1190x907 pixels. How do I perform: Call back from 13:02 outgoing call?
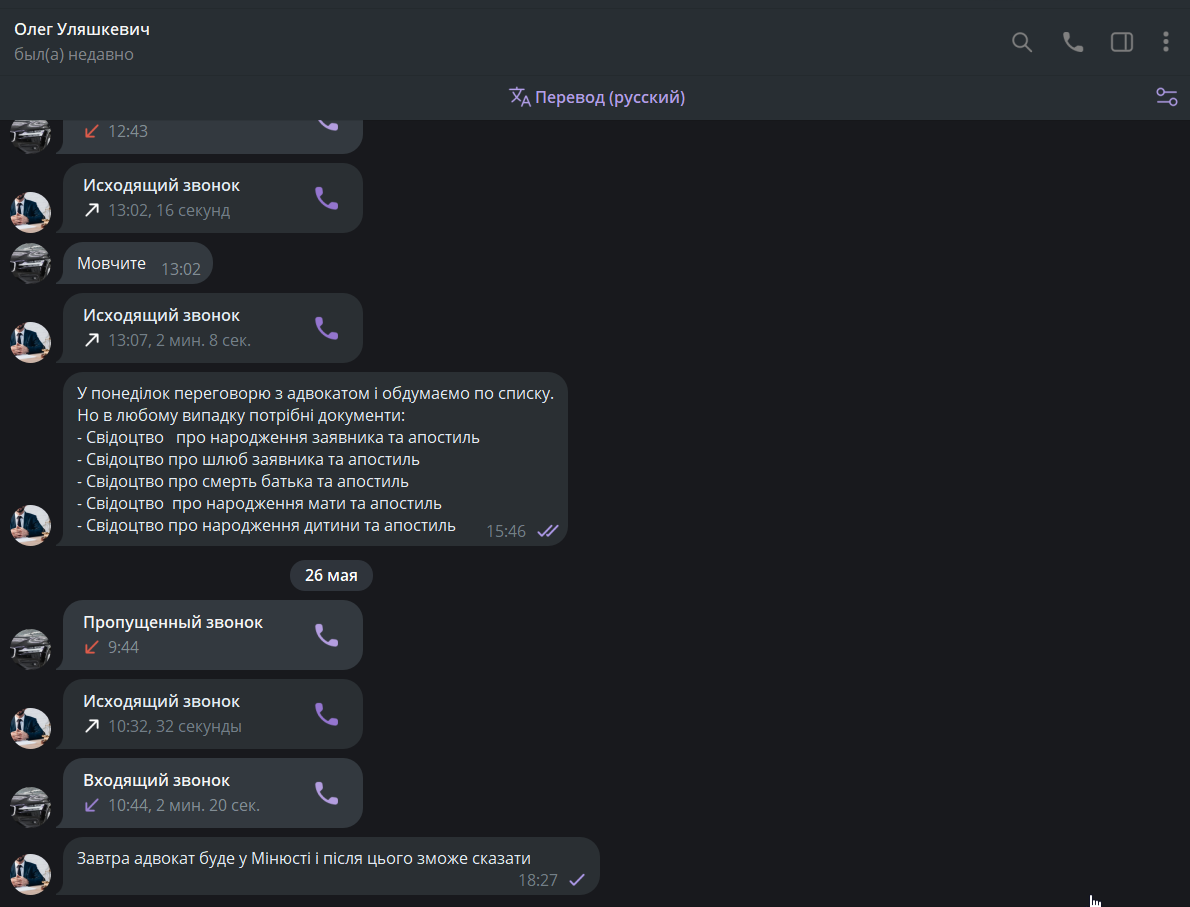click(x=327, y=198)
